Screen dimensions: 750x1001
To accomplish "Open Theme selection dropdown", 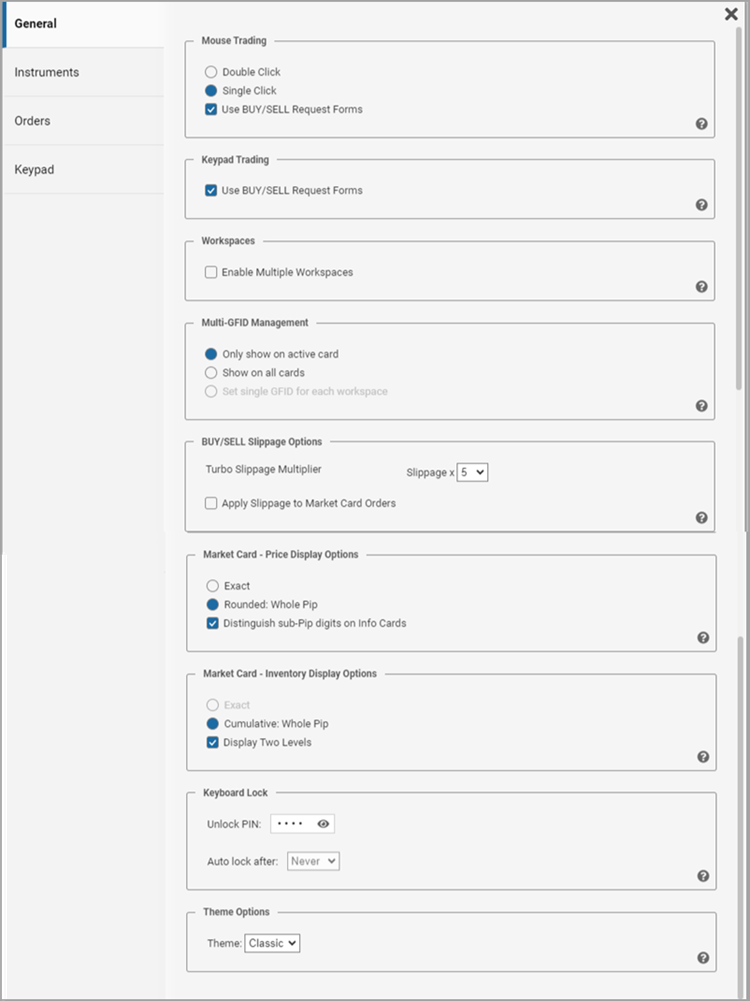I will (x=272, y=943).
